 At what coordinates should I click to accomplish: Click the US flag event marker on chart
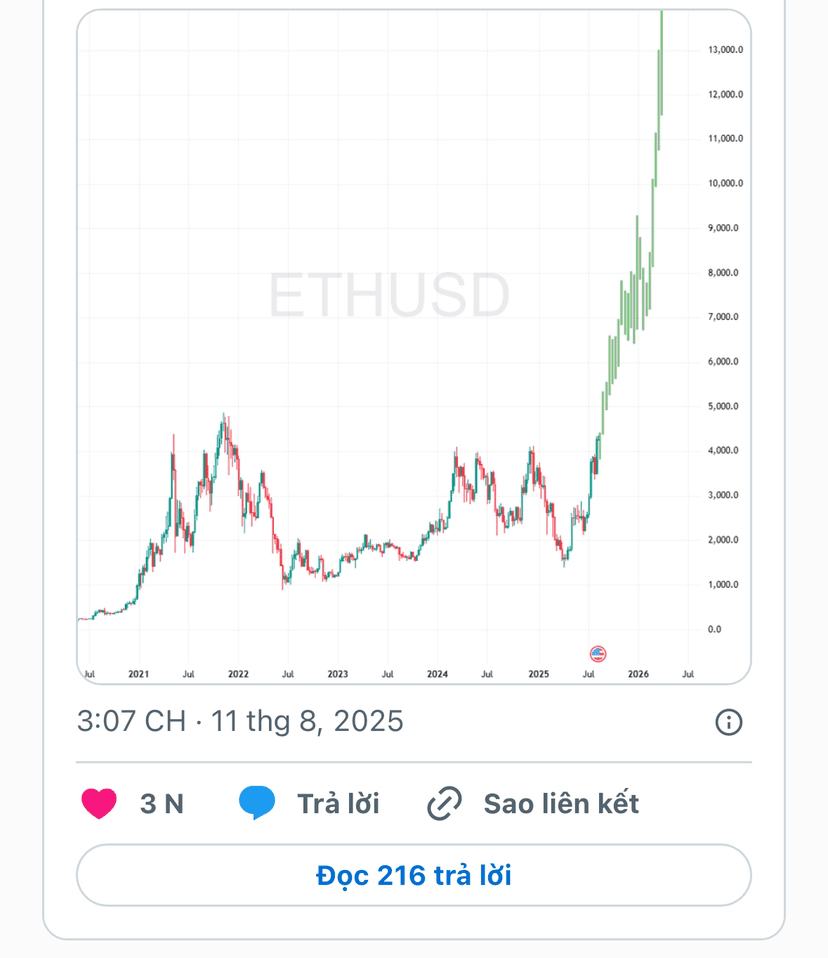point(598,654)
